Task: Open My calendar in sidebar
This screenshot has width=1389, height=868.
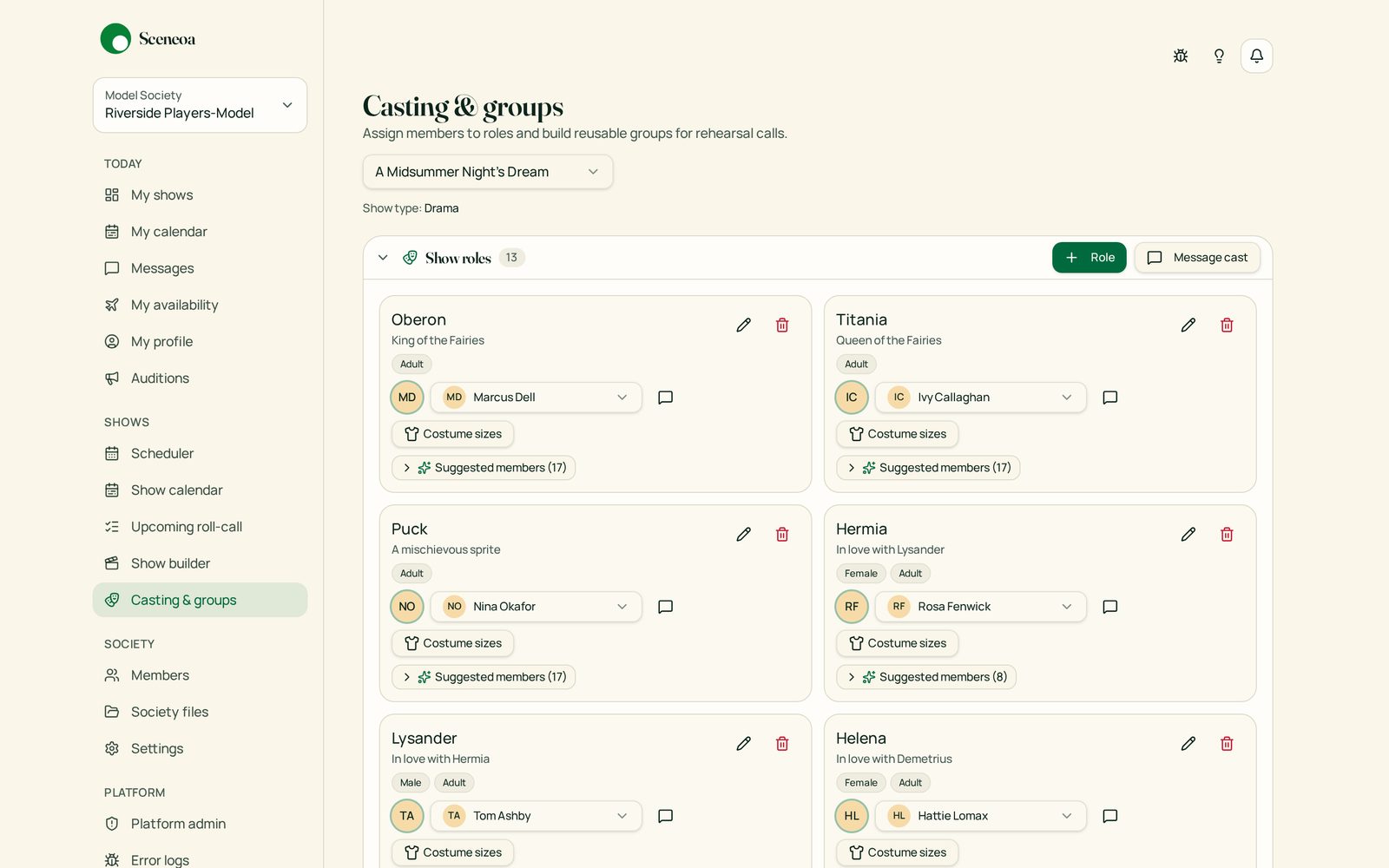Action: [200, 232]
